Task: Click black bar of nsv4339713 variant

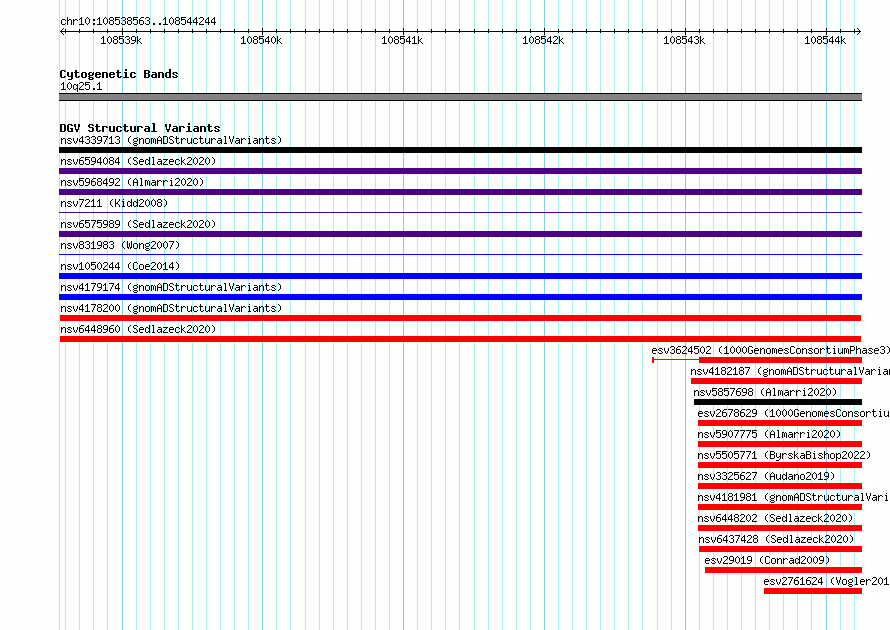Action: tap(460, 150)
